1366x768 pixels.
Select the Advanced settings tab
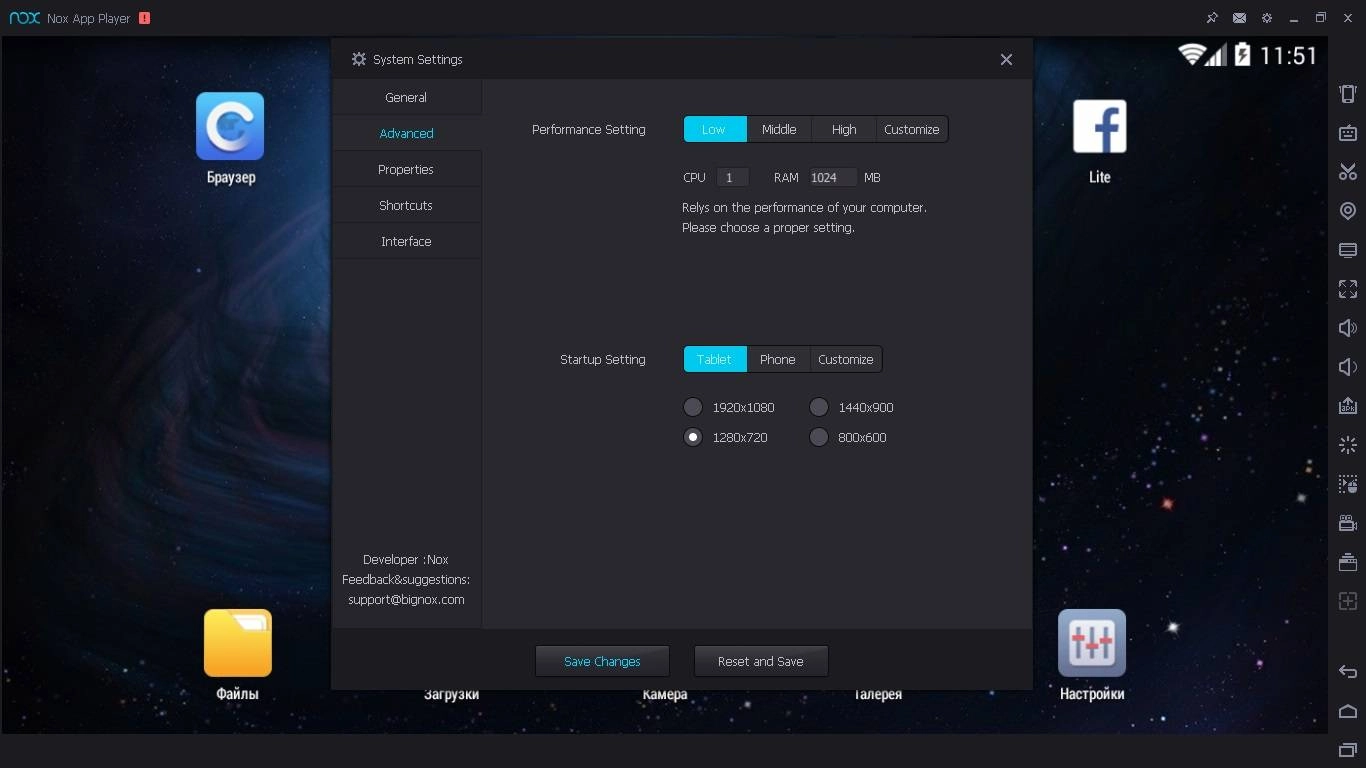[406, 133]
